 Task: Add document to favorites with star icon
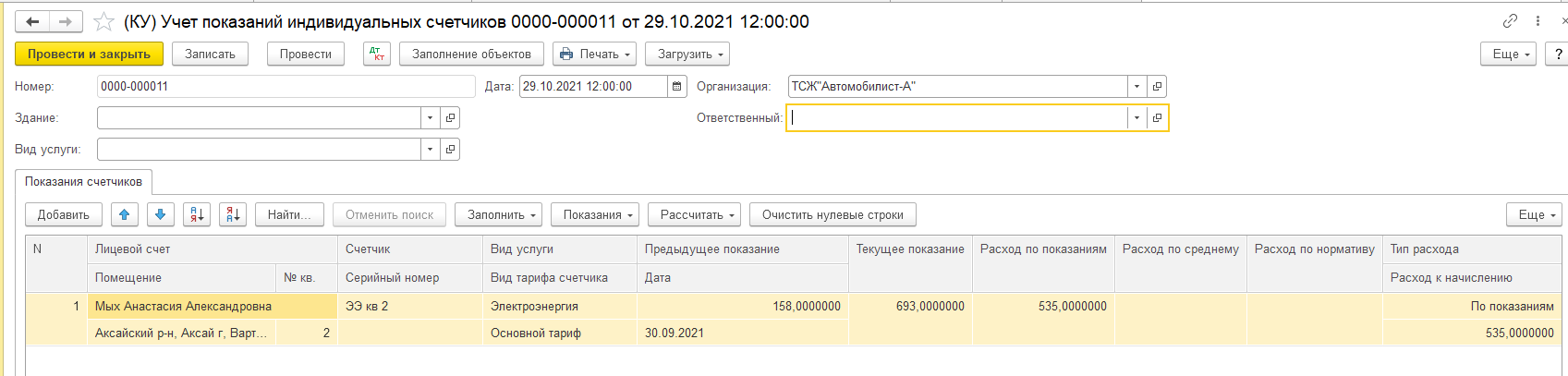[x=104, y=21]
